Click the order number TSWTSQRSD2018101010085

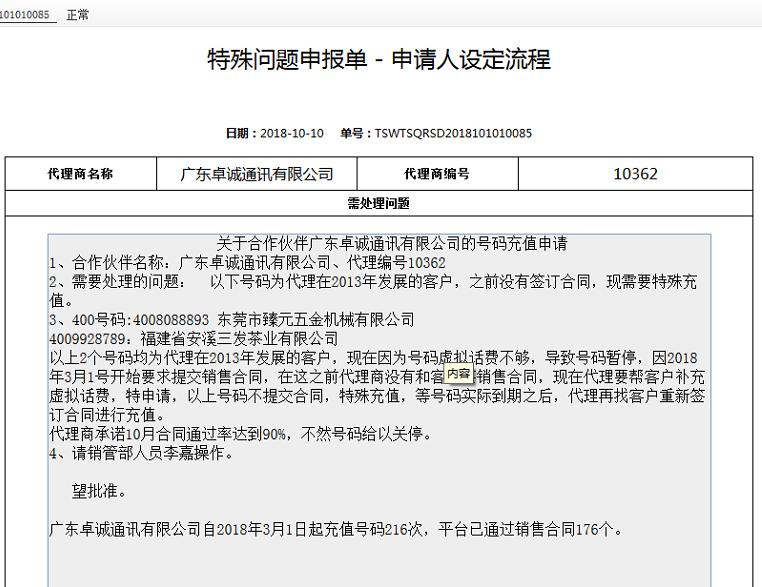pos(452,133)
